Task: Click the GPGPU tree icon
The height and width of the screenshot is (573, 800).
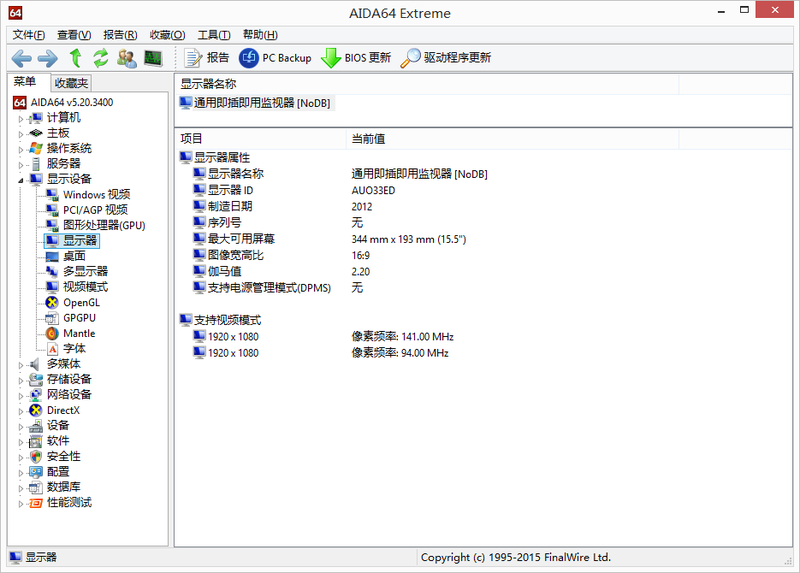Action: coord(52,318)
